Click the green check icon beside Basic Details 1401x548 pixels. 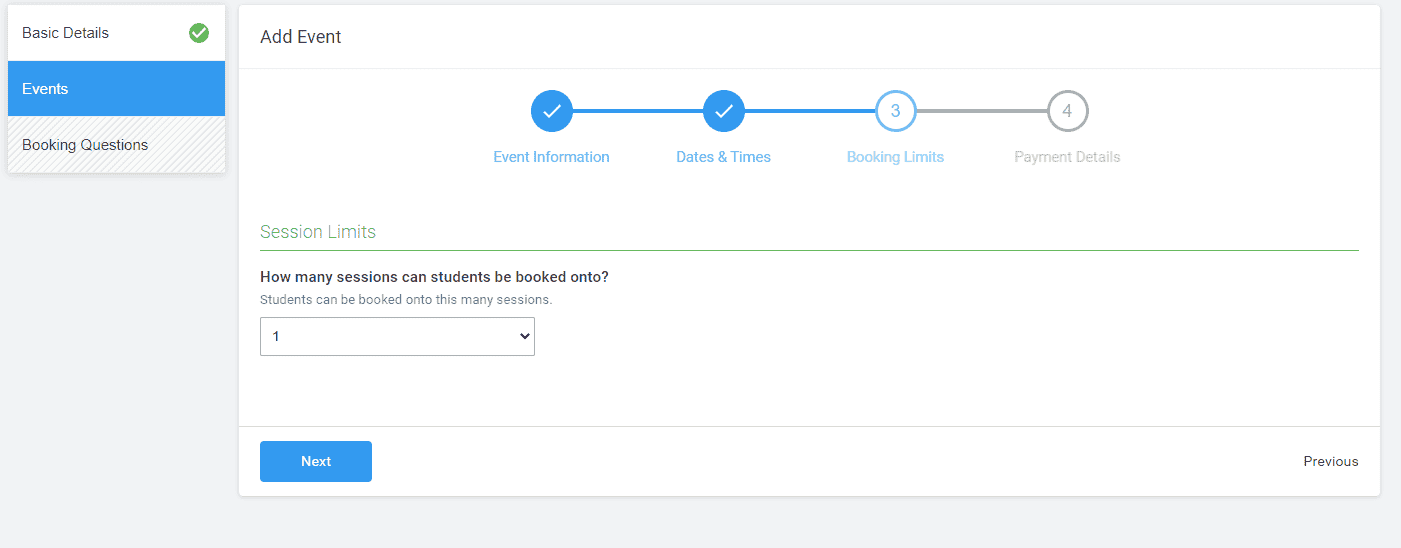pos(199,33)
